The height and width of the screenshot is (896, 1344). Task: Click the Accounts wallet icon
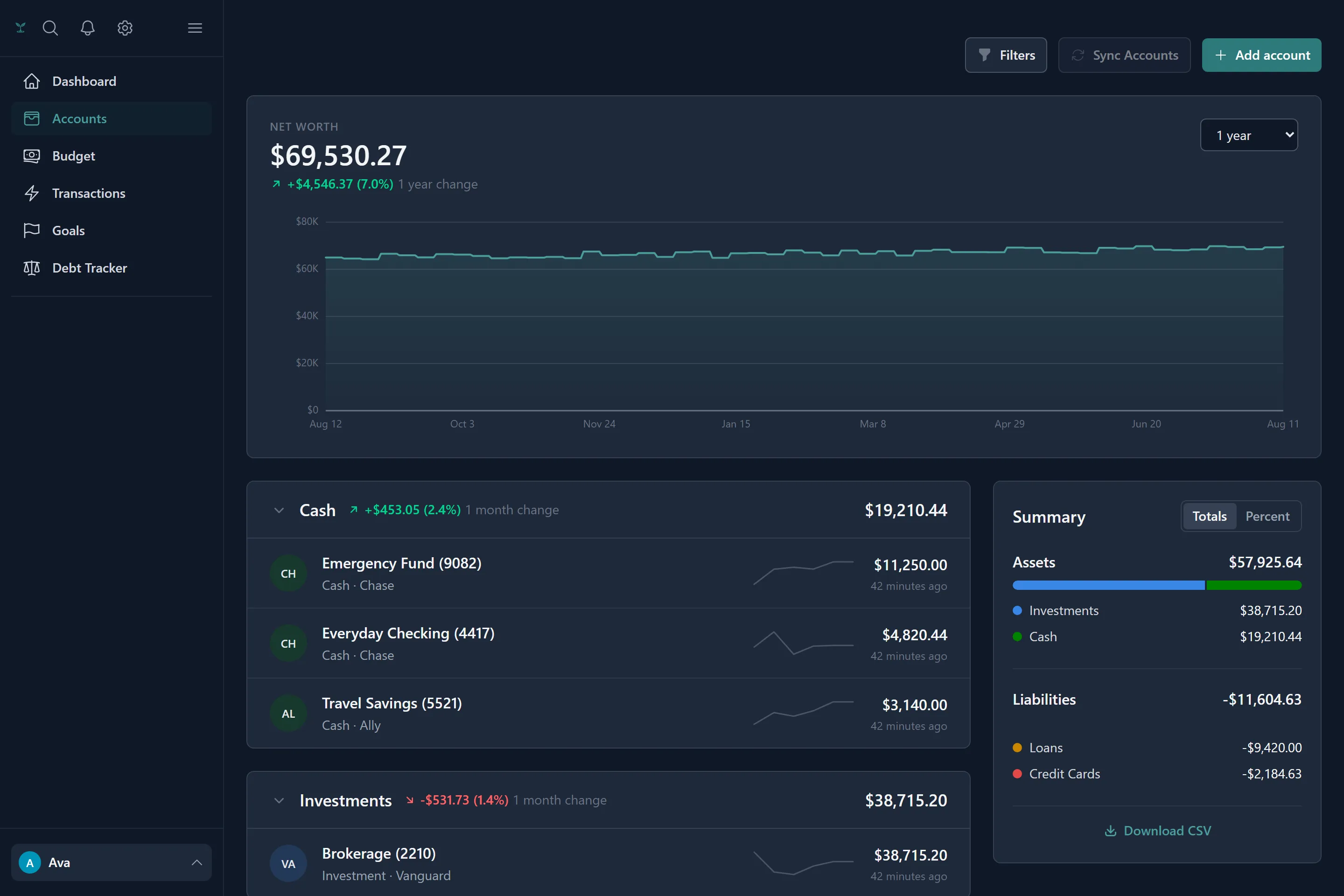pos(31,118)
